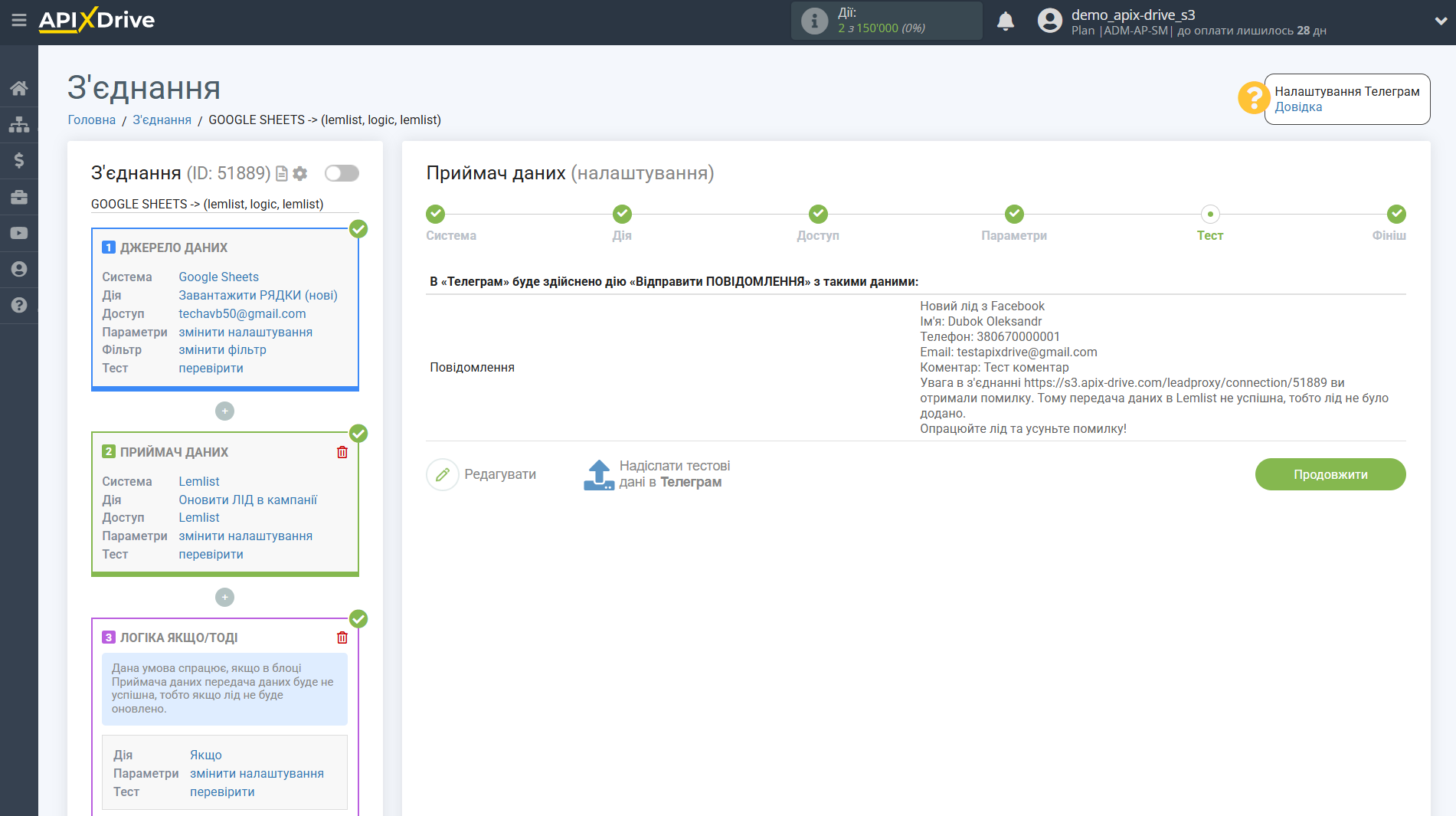Viewport: 1456px width, 816px height.
Task: Go to the Дія step
Action: [622, 214]
